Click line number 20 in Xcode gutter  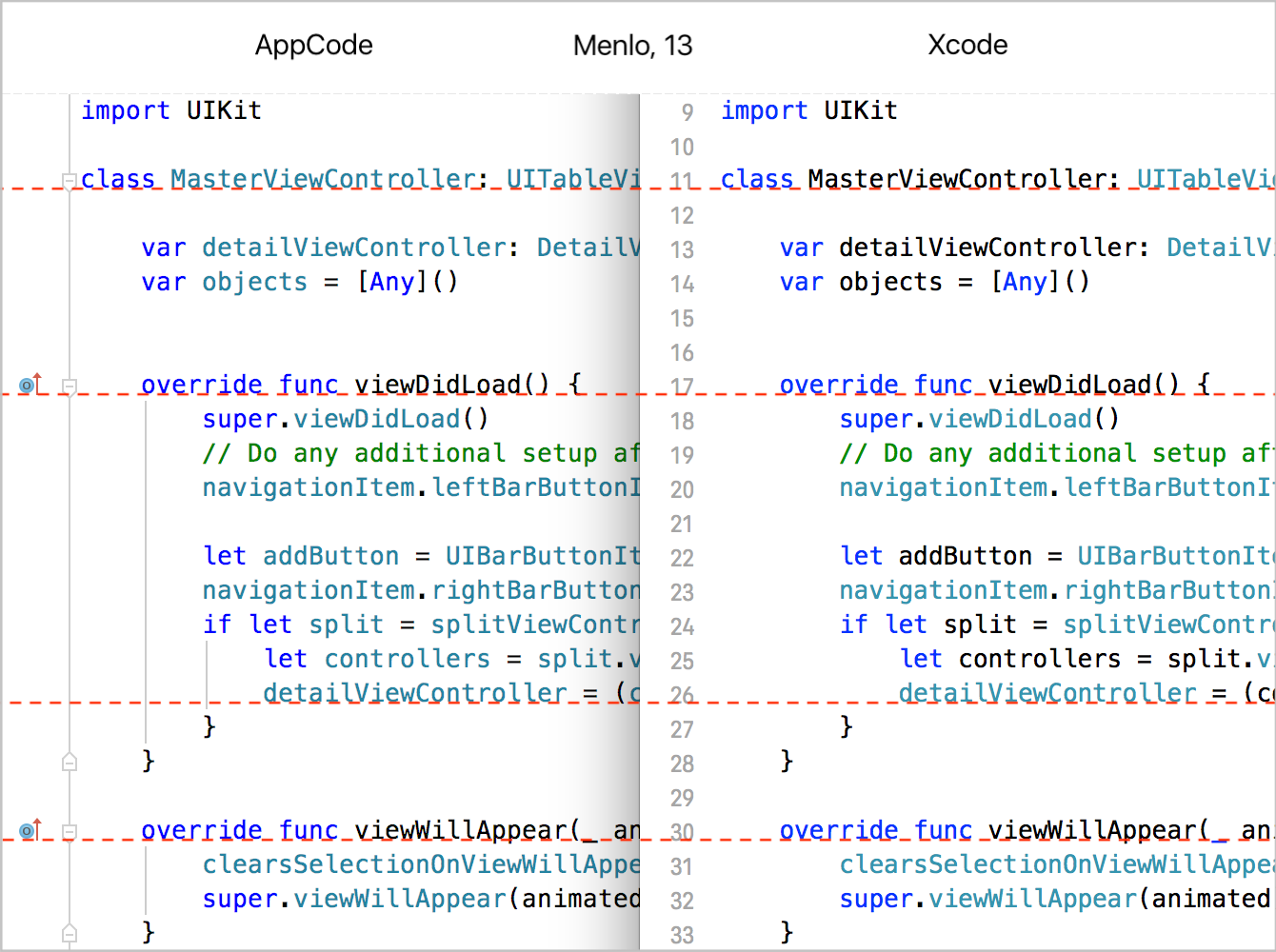point(682,489)
